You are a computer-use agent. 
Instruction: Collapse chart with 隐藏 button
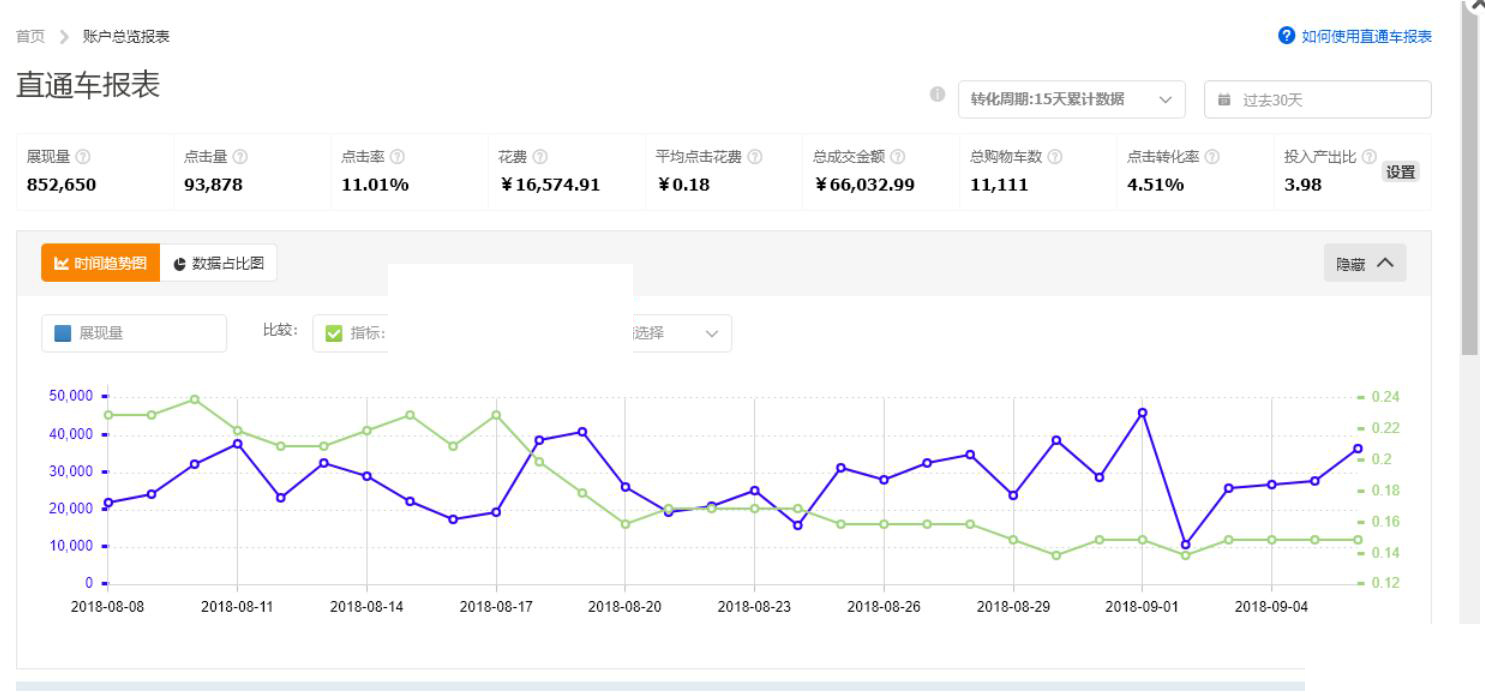click(1364, 263)
